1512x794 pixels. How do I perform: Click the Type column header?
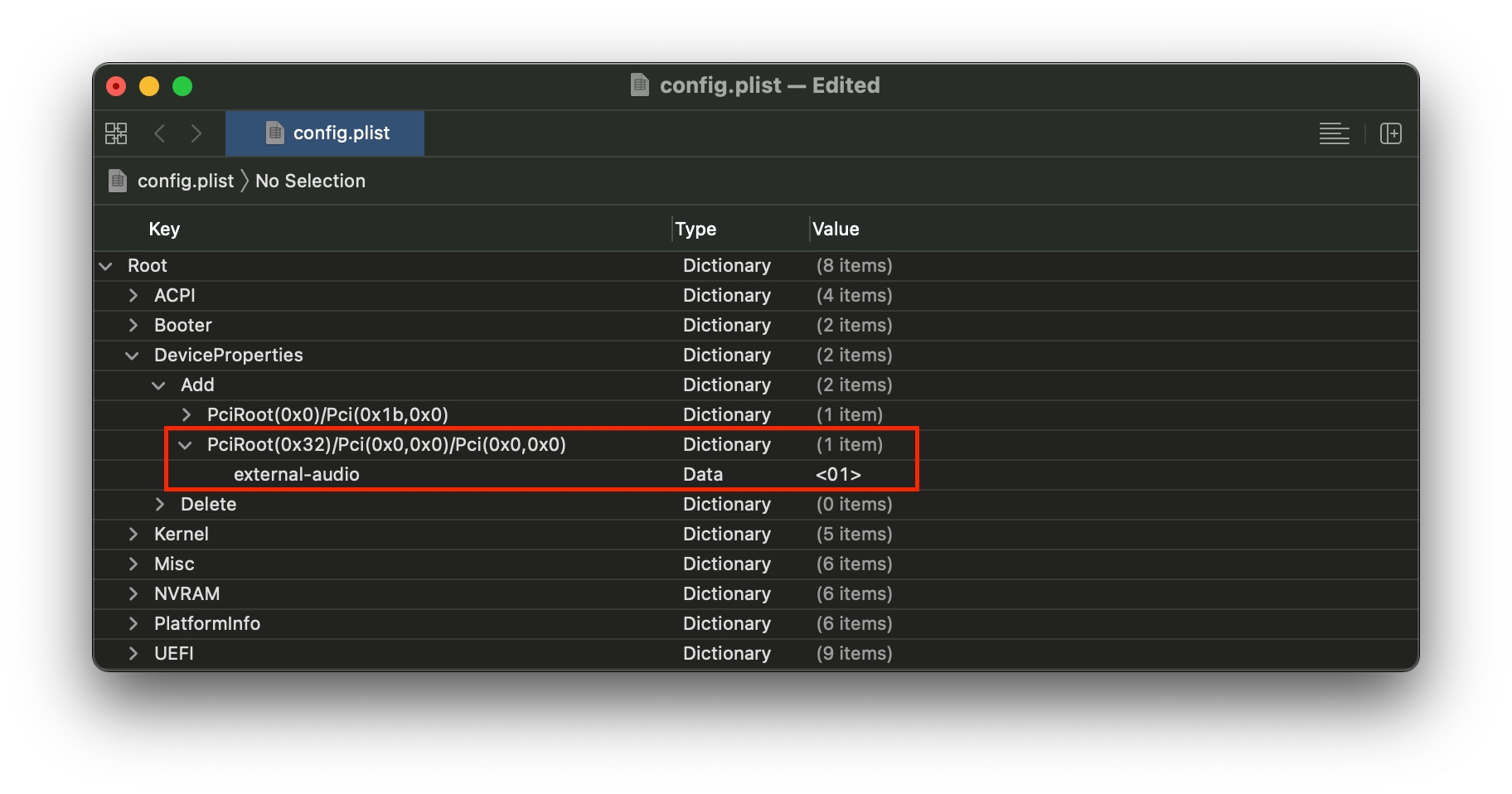(695, 229)
